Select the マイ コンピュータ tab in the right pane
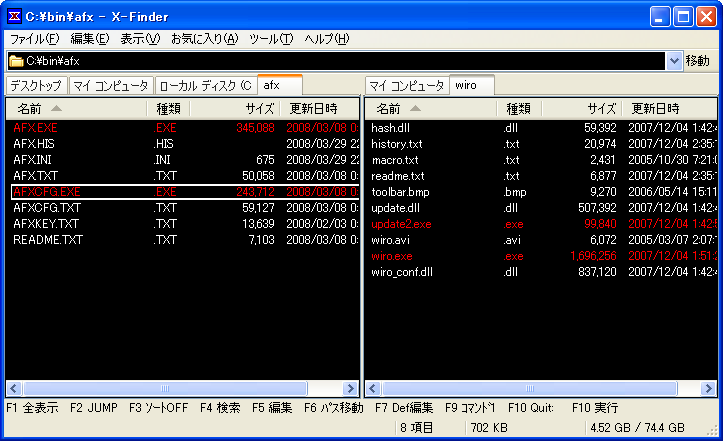Viewport: 723px width, 441px height. pos(406,86)
